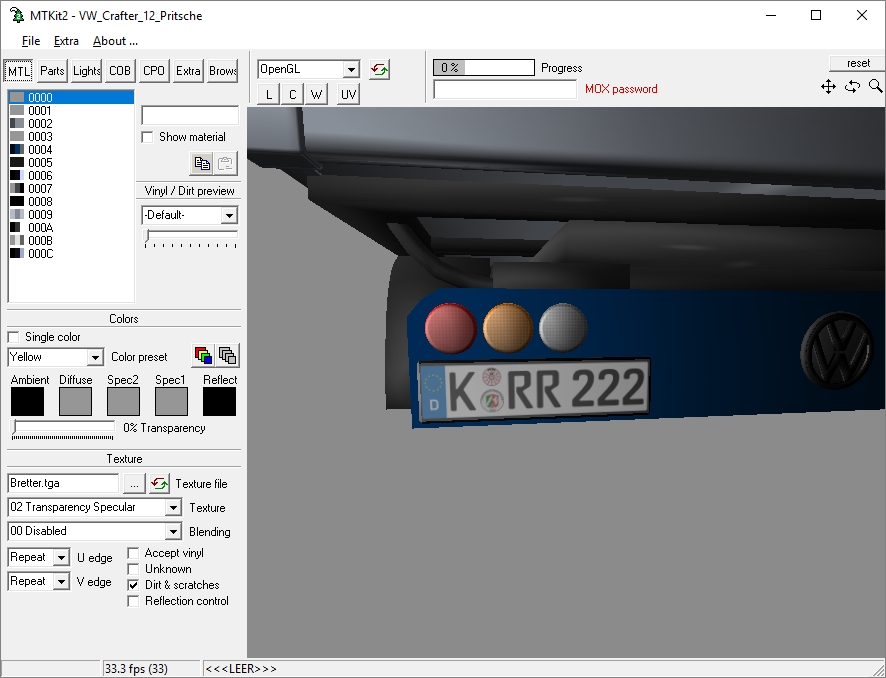Viewport: 886px width, 678px height.
Task: Select material 0001 in the list
Action: (71, 111)
